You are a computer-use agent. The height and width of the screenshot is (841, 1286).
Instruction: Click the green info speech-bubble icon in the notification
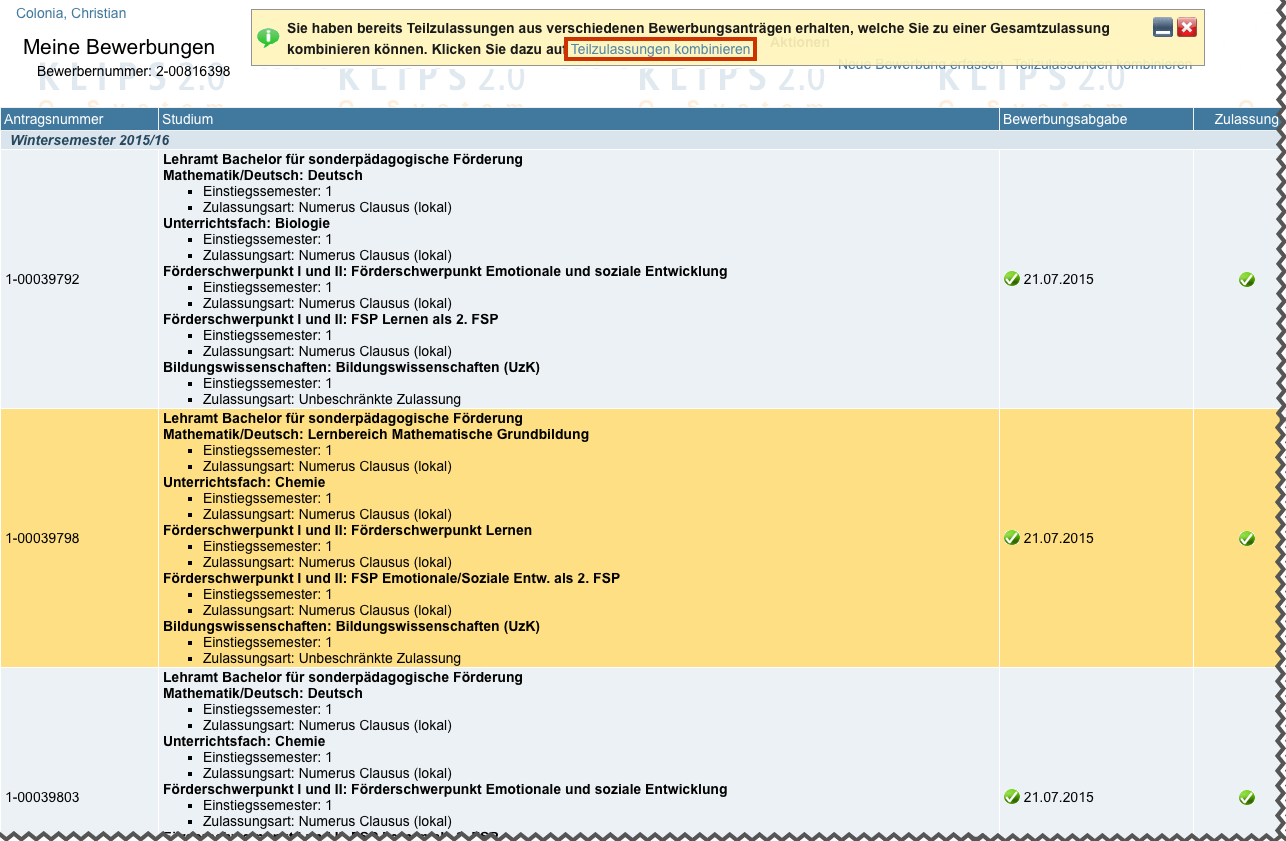268,38
